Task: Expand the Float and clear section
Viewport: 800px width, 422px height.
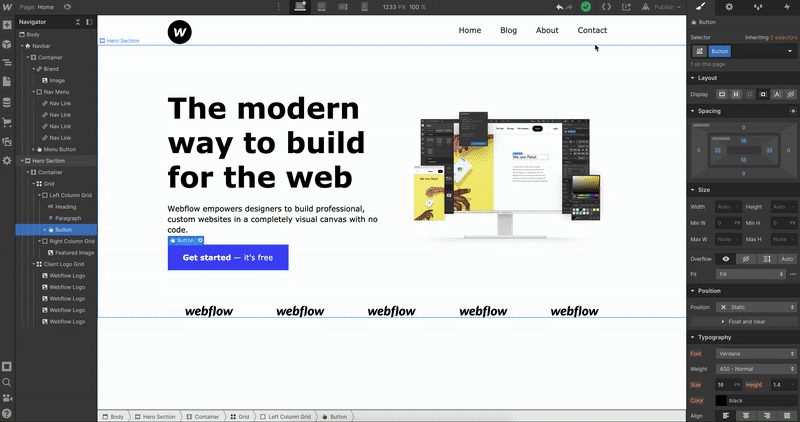Action: coord(744,321)
